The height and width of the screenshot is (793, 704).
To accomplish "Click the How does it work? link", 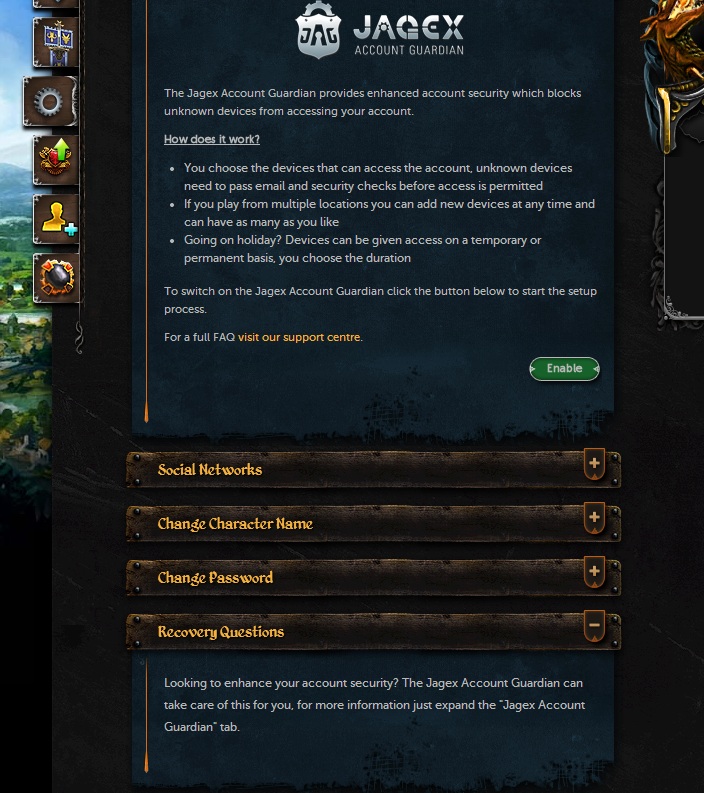I will 212,139.
